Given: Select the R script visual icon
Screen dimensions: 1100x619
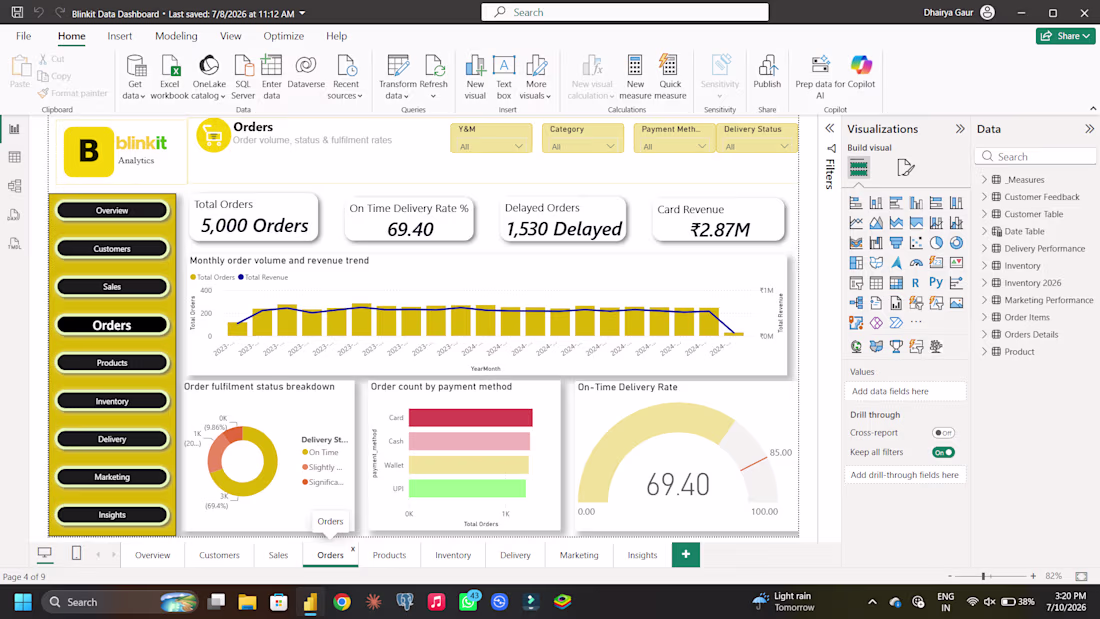Looking at the screenshot, I should tap(915, 283).
